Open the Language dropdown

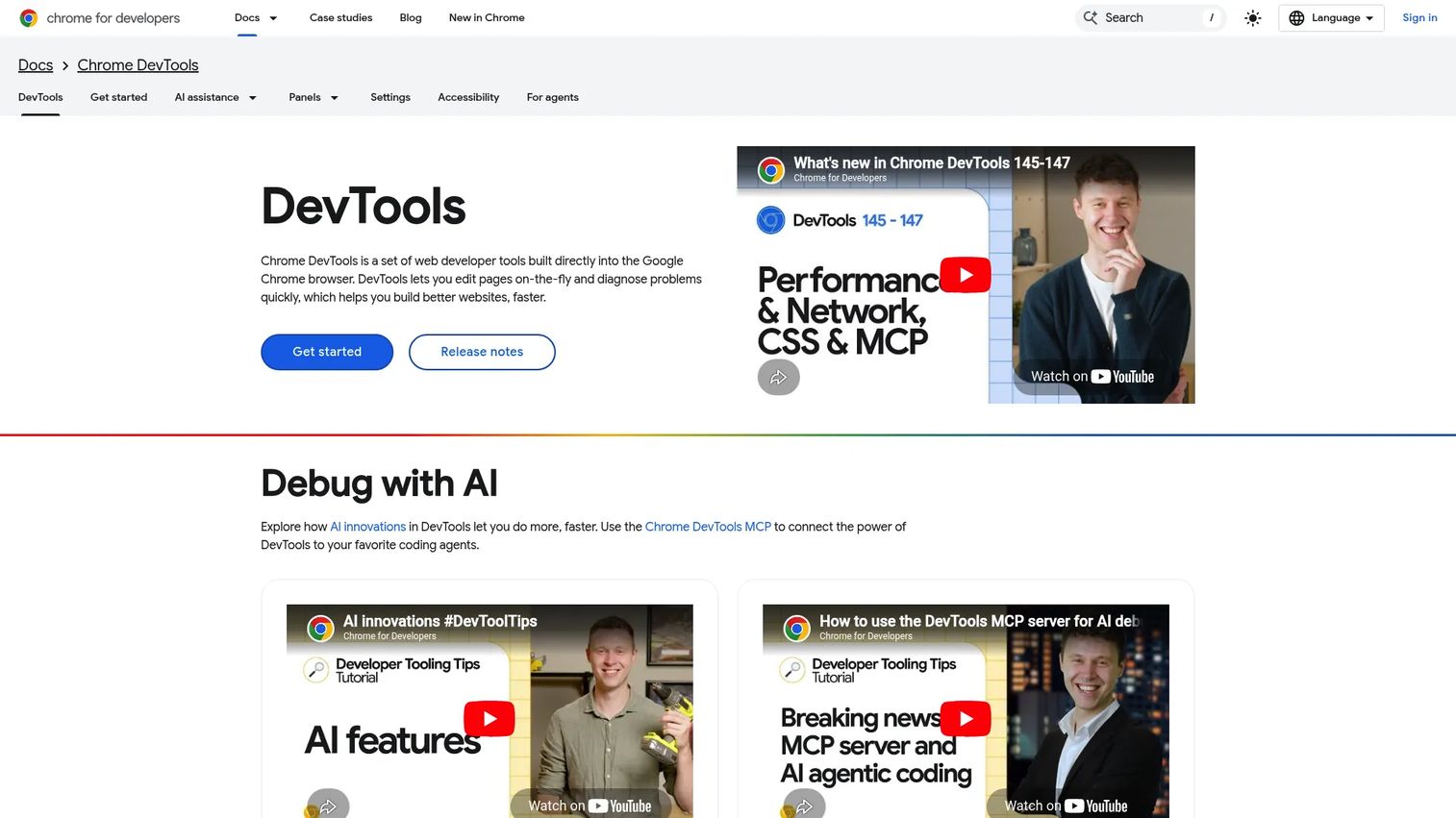tap(1331, 18)
